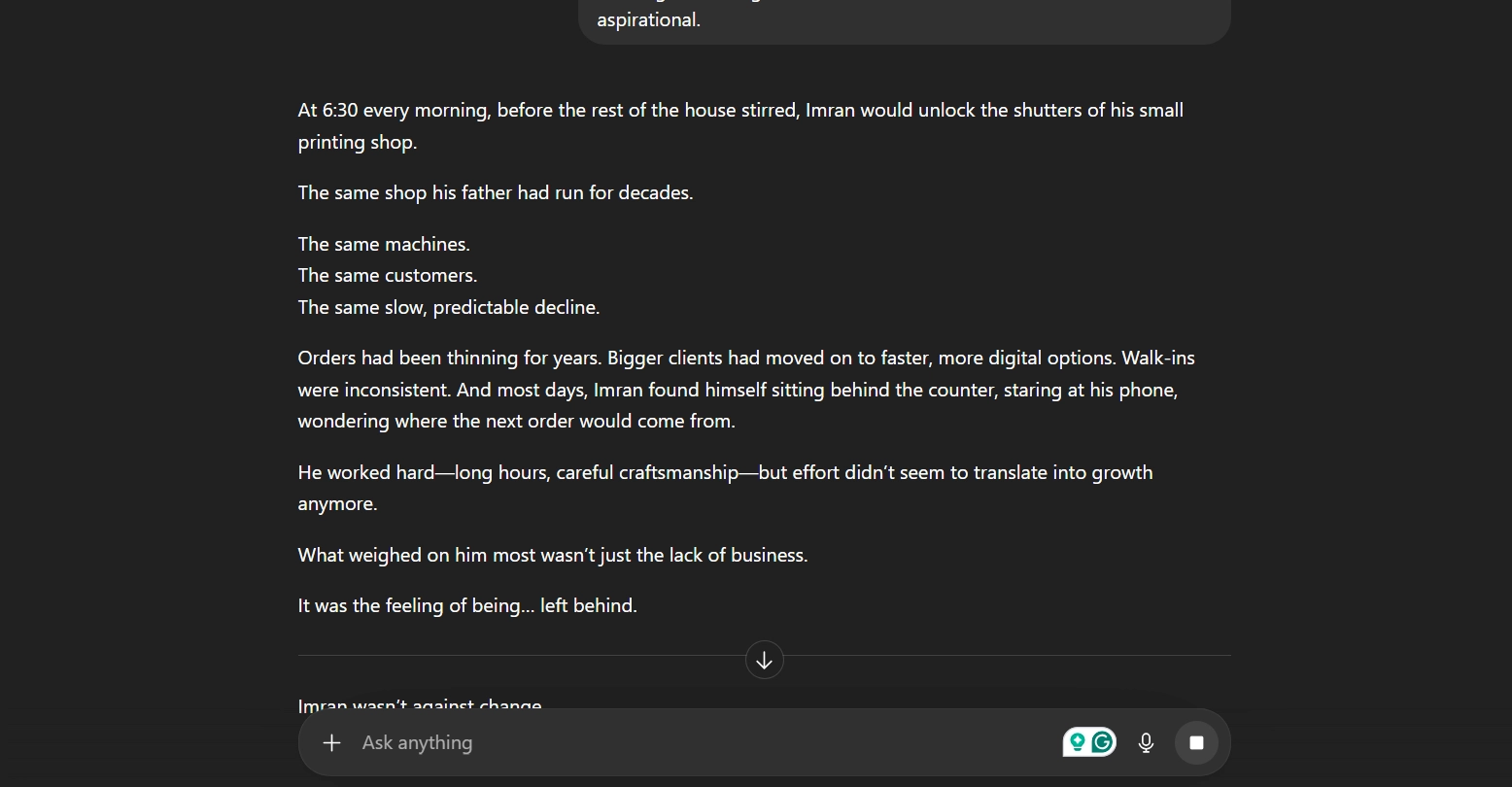
Task: Click the user message ending with aspirational
Action: tap(648, 20)
